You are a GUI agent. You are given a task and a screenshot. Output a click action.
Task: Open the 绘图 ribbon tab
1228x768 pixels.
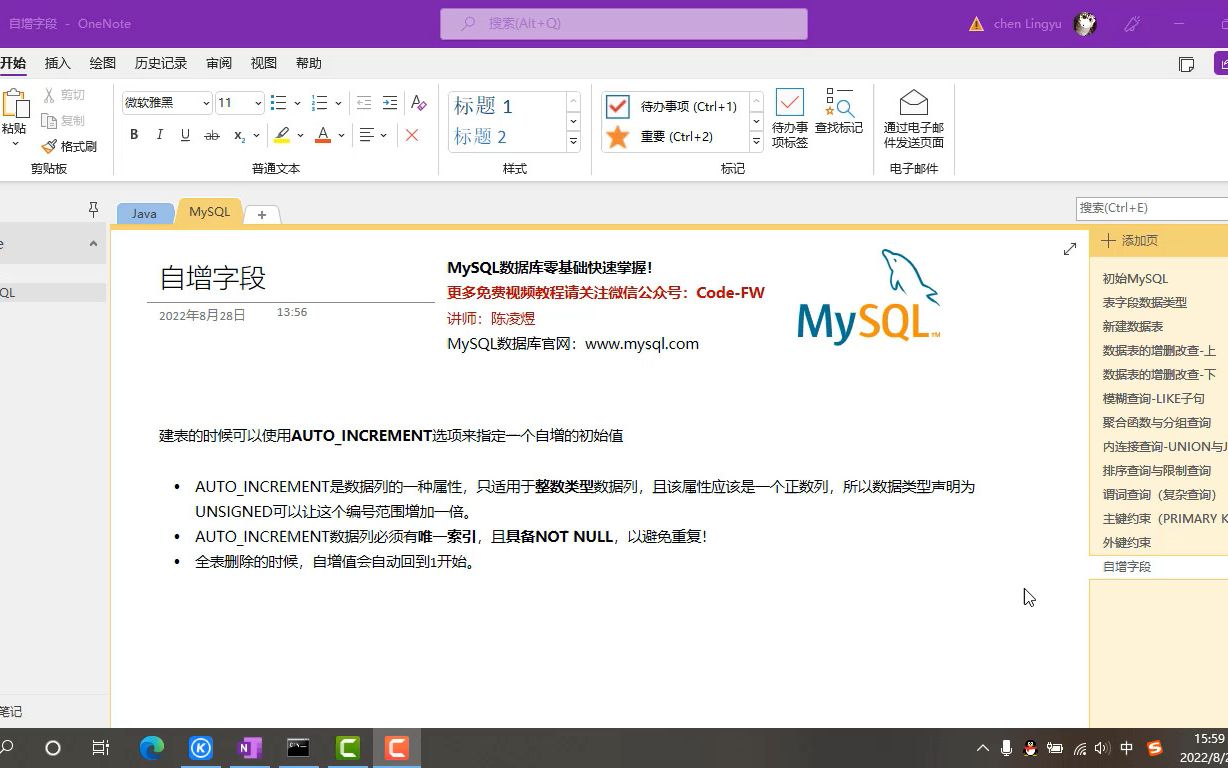click(103, 63)
